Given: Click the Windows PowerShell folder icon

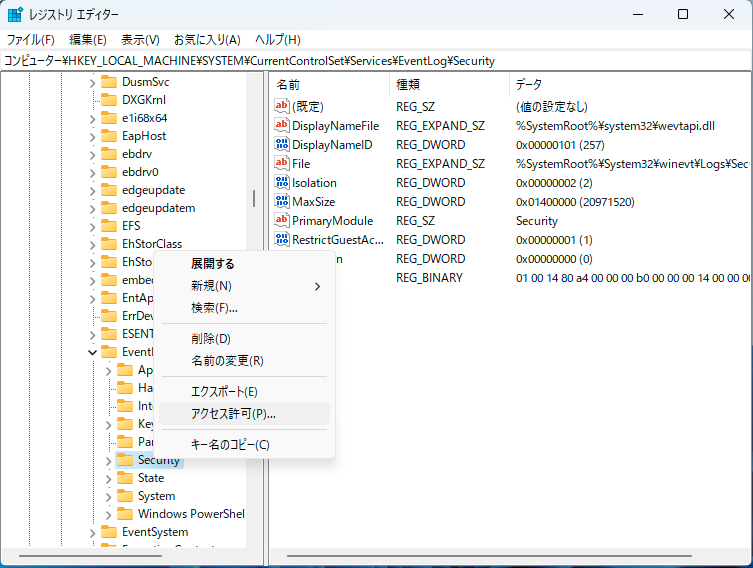Looking at the screenshot, I should (x=125, y=514).
